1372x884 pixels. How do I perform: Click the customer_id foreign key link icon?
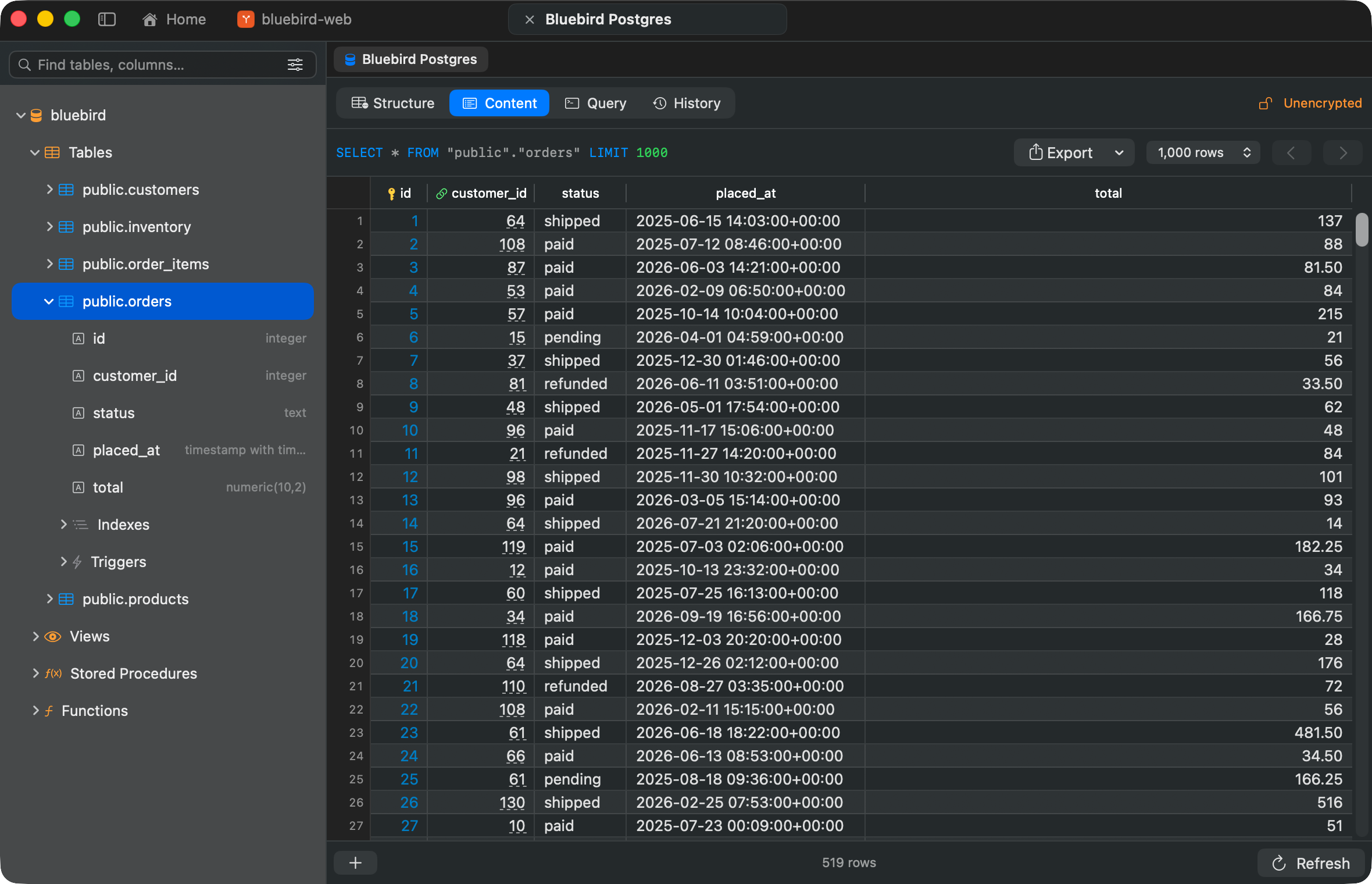coord(441,193)
